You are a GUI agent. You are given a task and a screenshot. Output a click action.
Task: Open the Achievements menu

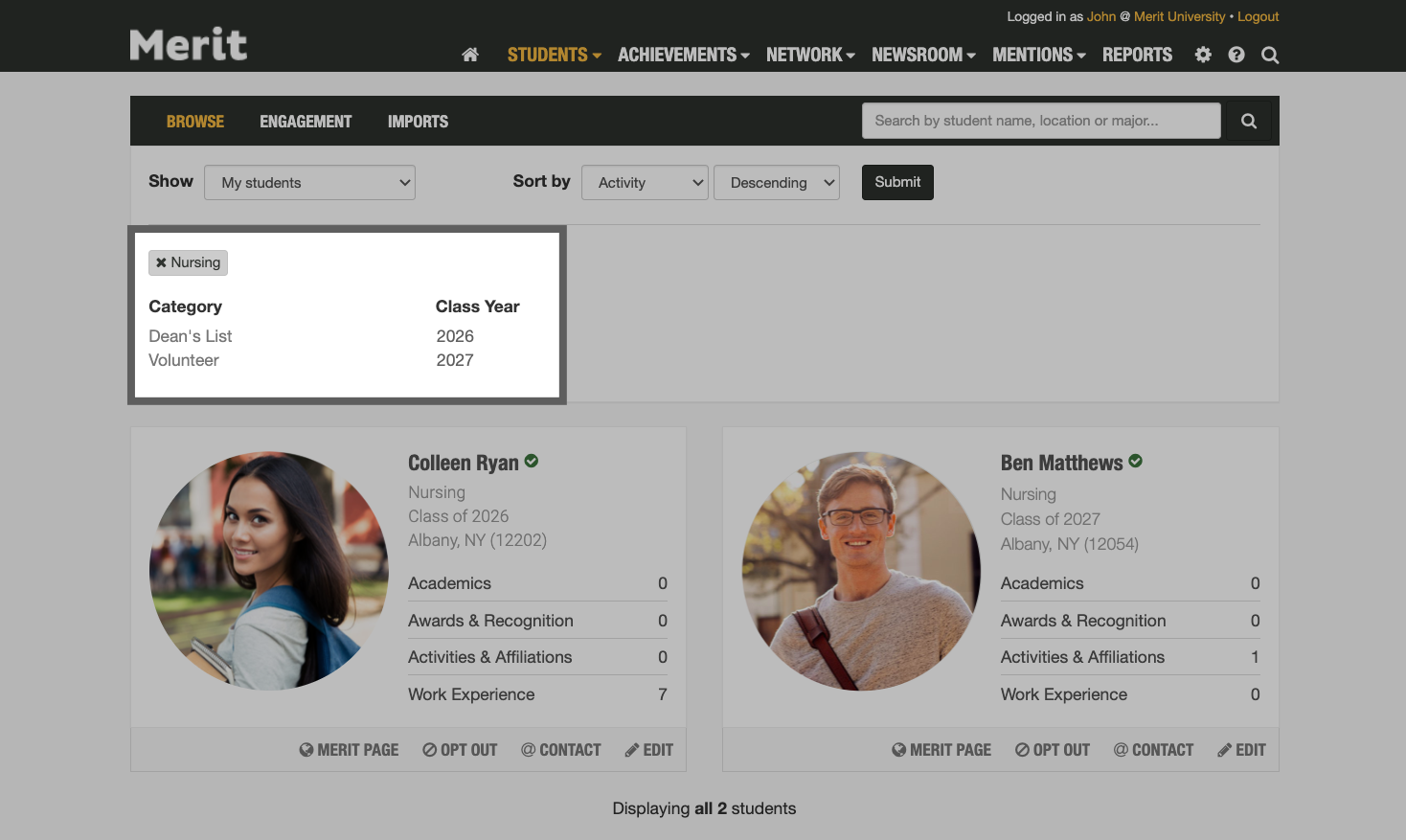pos(683,55)
